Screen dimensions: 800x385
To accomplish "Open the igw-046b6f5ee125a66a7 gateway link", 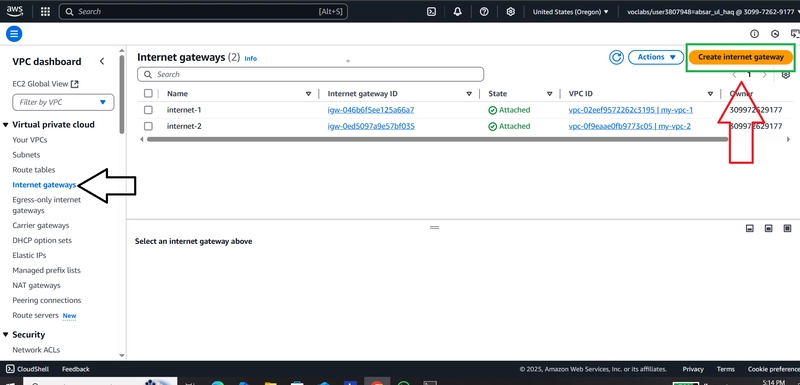I will click(x=371, y=110).
